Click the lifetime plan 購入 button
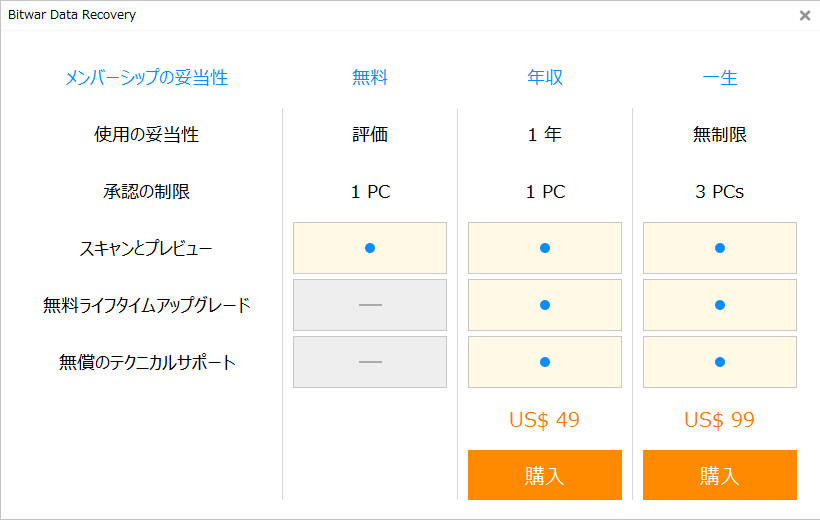The image size is (820, 520). [x=720, y=475]
